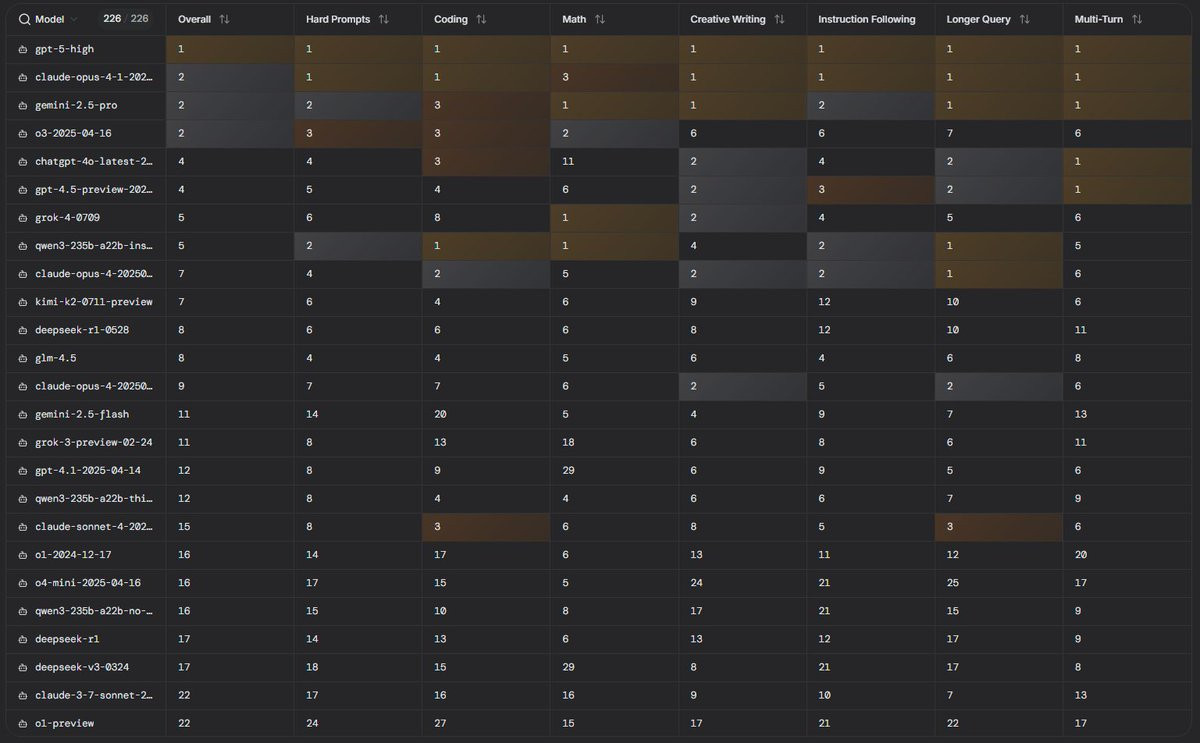Sort by Coding using its arrow icon
1200x743 pixels.
tap(481, 19)
